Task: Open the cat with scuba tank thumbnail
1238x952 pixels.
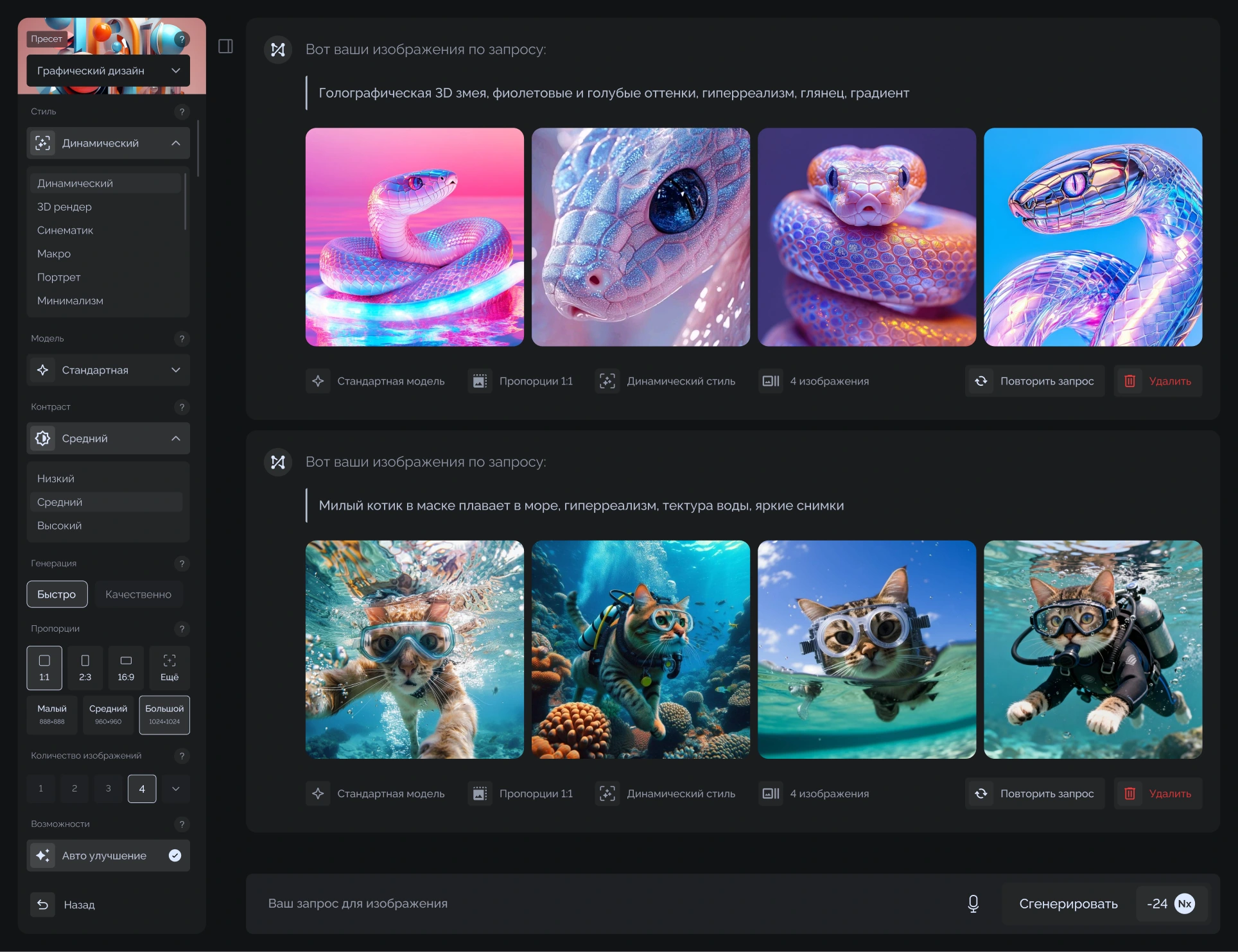Action: [x=1092, y=650]
